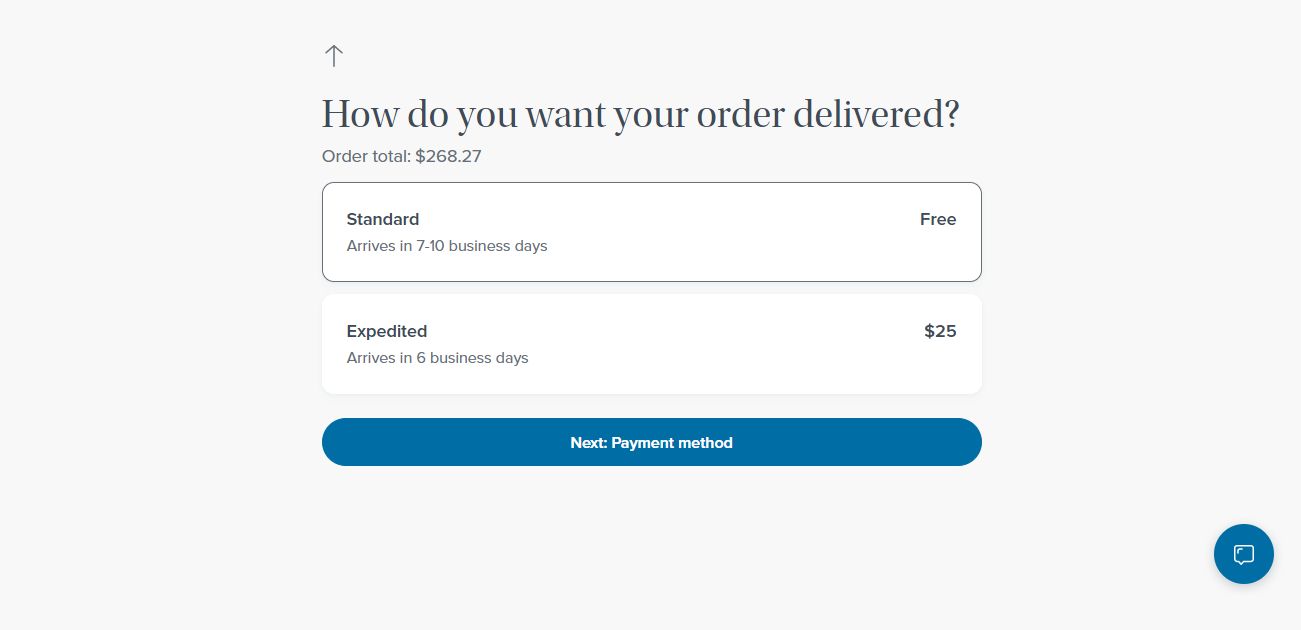Click the Standard option title text
Image resolution: width=1301 pixels, height=630 pixels.
click(383, 219)
